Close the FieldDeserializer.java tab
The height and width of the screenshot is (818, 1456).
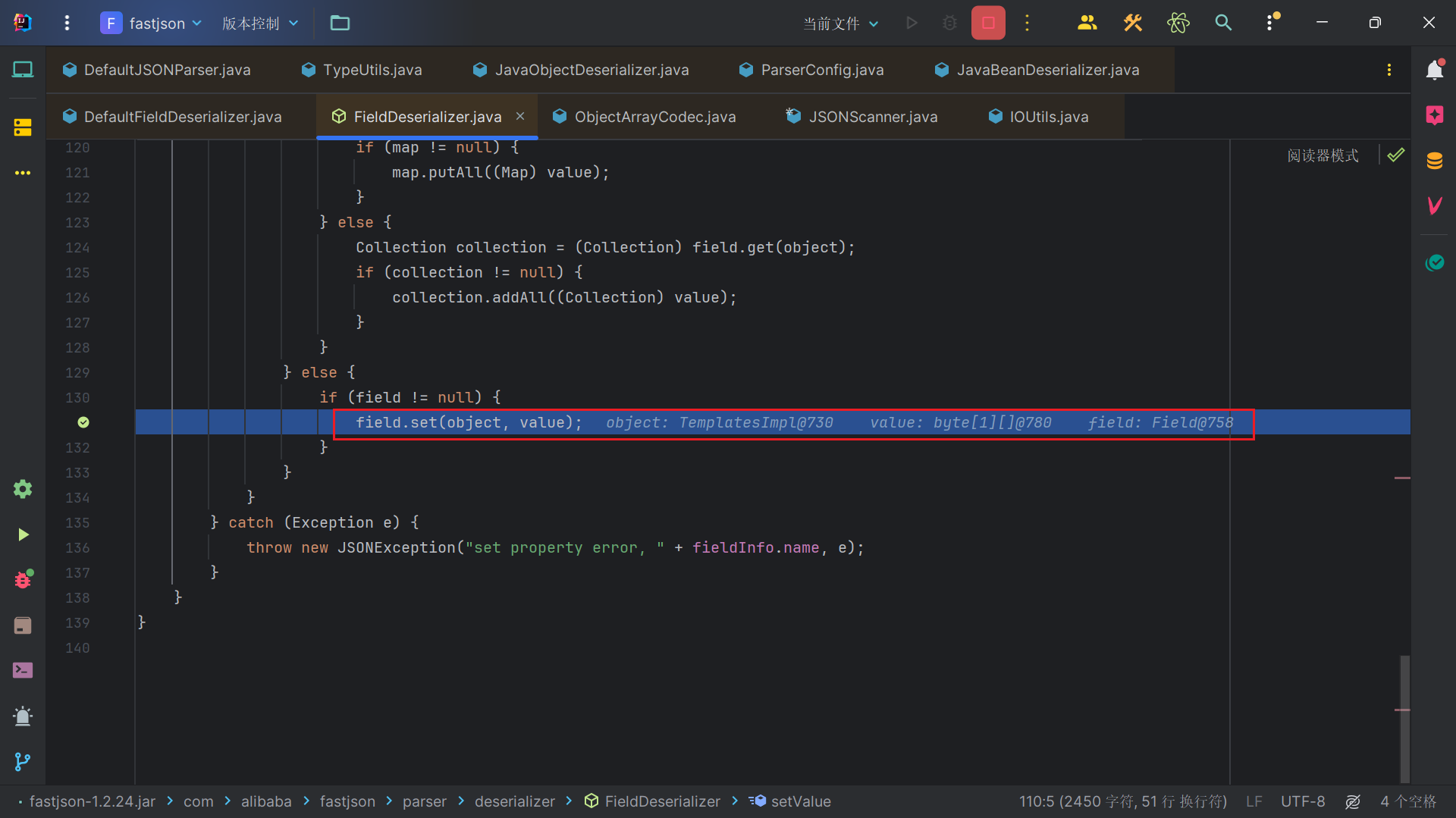520,116
